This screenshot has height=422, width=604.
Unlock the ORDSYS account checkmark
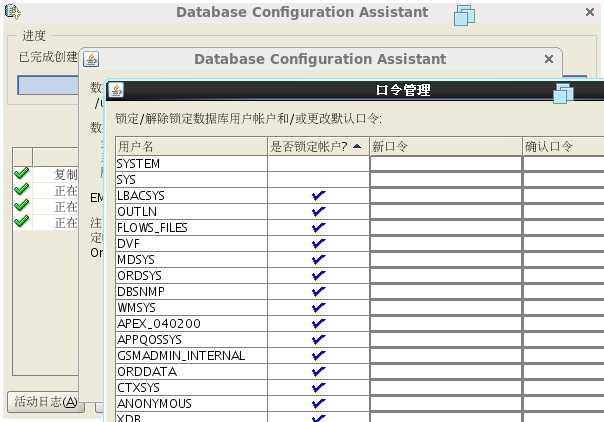[x=319, y=275]
